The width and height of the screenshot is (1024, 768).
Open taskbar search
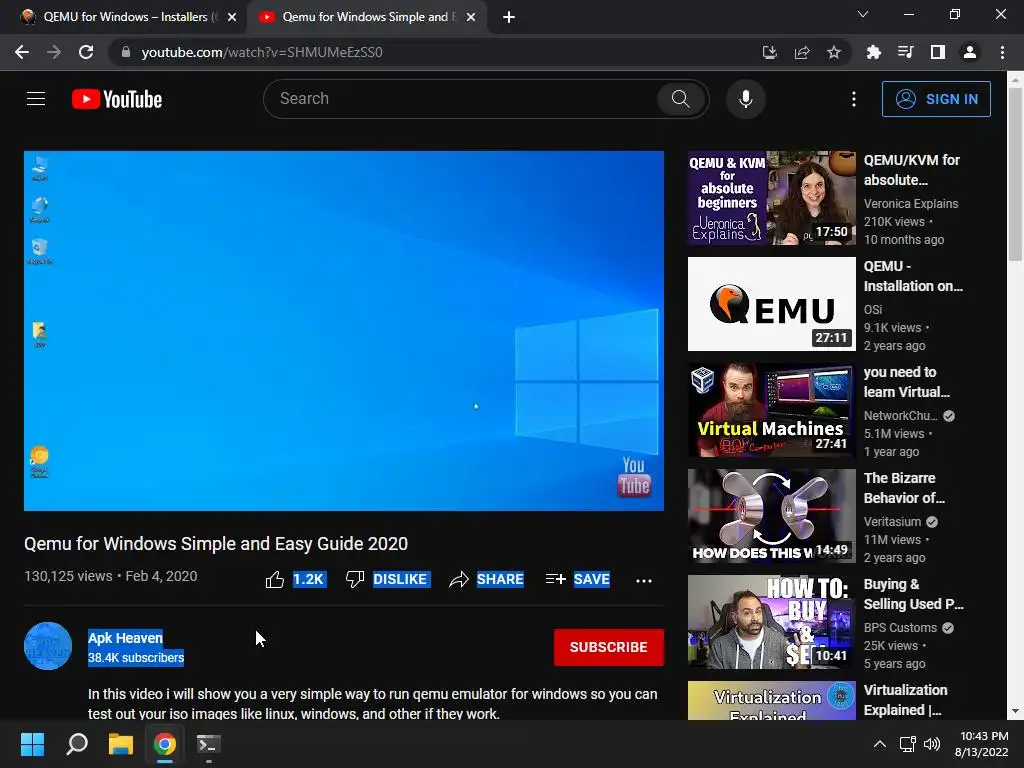[x=77, y=744]
